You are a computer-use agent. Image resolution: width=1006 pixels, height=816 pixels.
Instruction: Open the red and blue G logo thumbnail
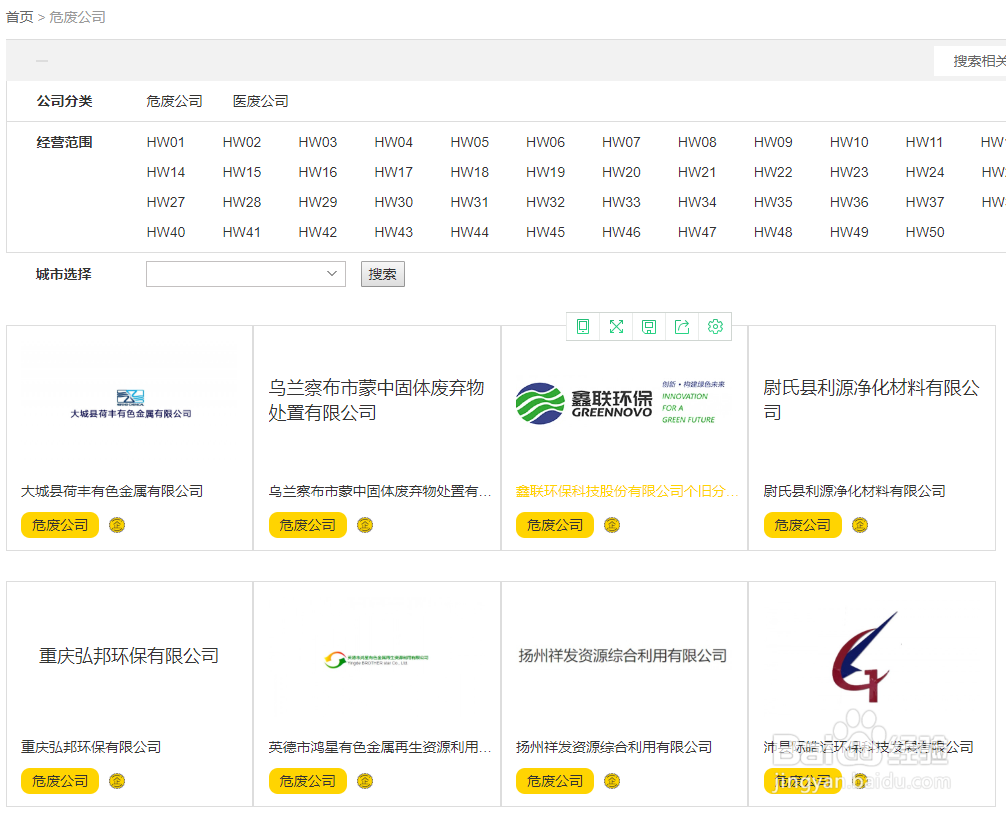[x=864, y=656]
